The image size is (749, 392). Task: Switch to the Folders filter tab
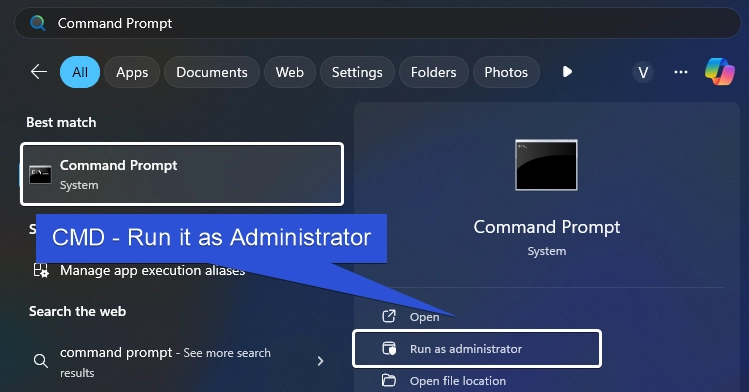coord(433,72)
